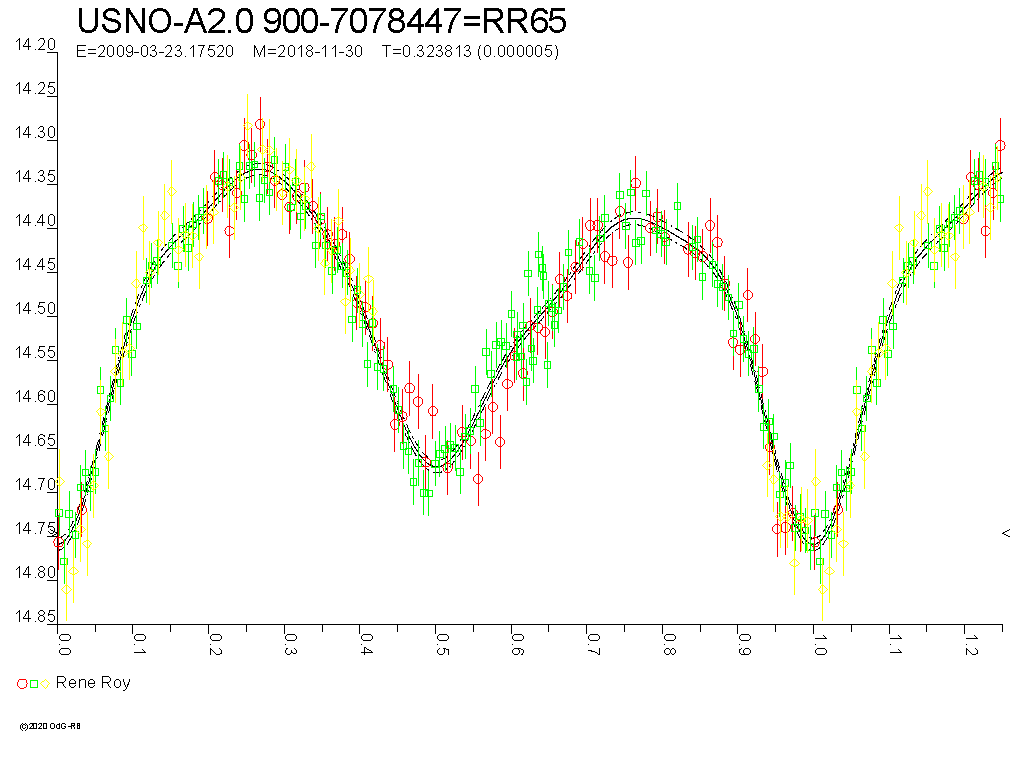Click the 0.6 phase axis label

tap(517, 644)
